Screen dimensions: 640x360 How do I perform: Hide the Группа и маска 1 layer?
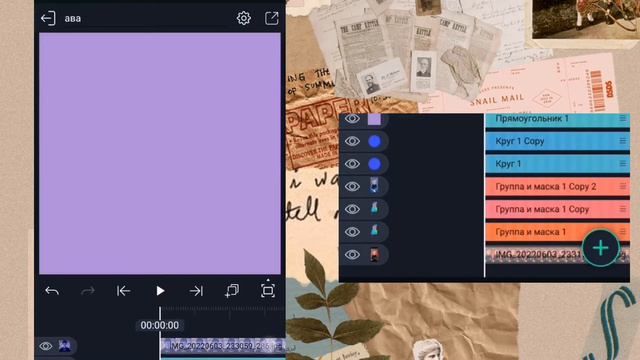[352, 232]
